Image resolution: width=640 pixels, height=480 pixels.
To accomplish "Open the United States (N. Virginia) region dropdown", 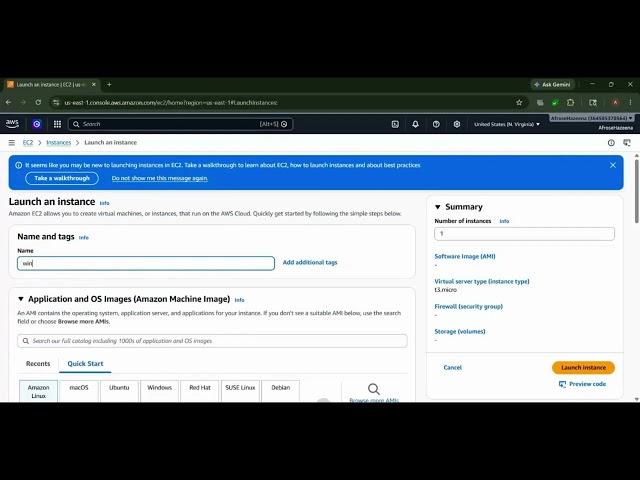I will point(507,124).
